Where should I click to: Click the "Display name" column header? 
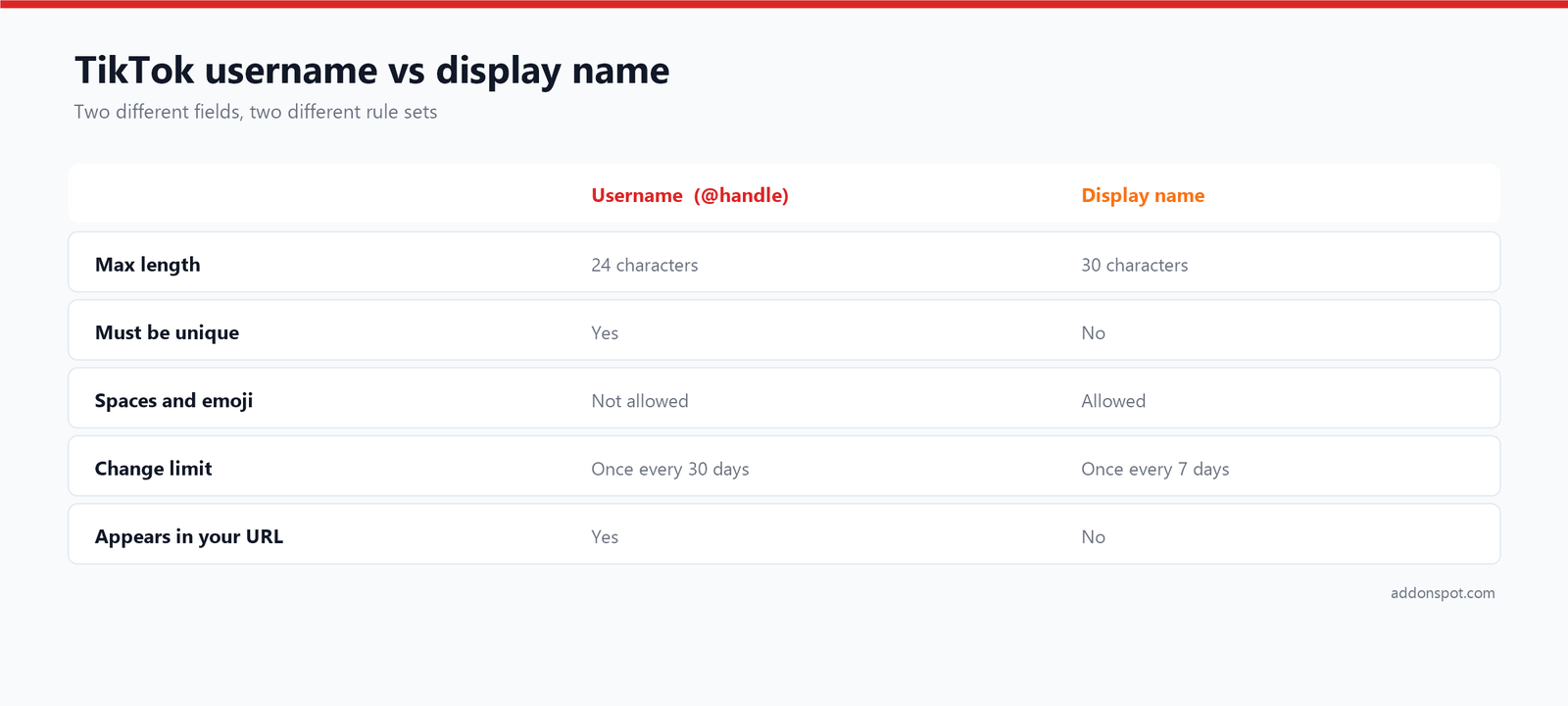coord(1143,195)
